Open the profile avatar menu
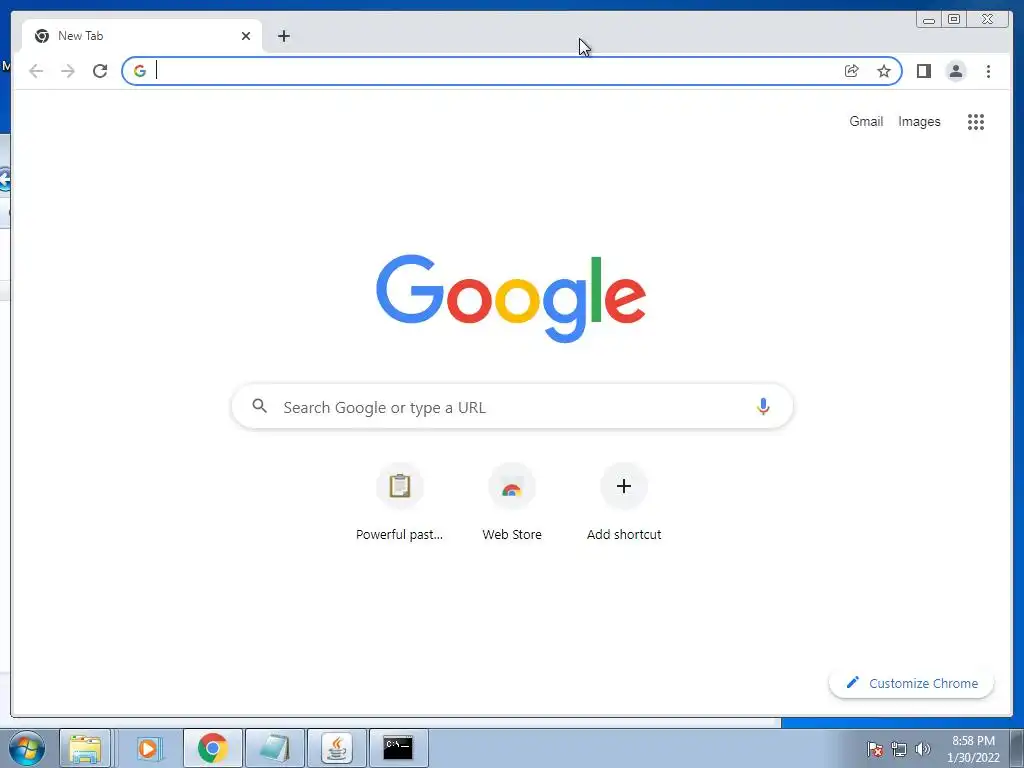This screenshot has height=768, width=1024. (x=955, y=71)
